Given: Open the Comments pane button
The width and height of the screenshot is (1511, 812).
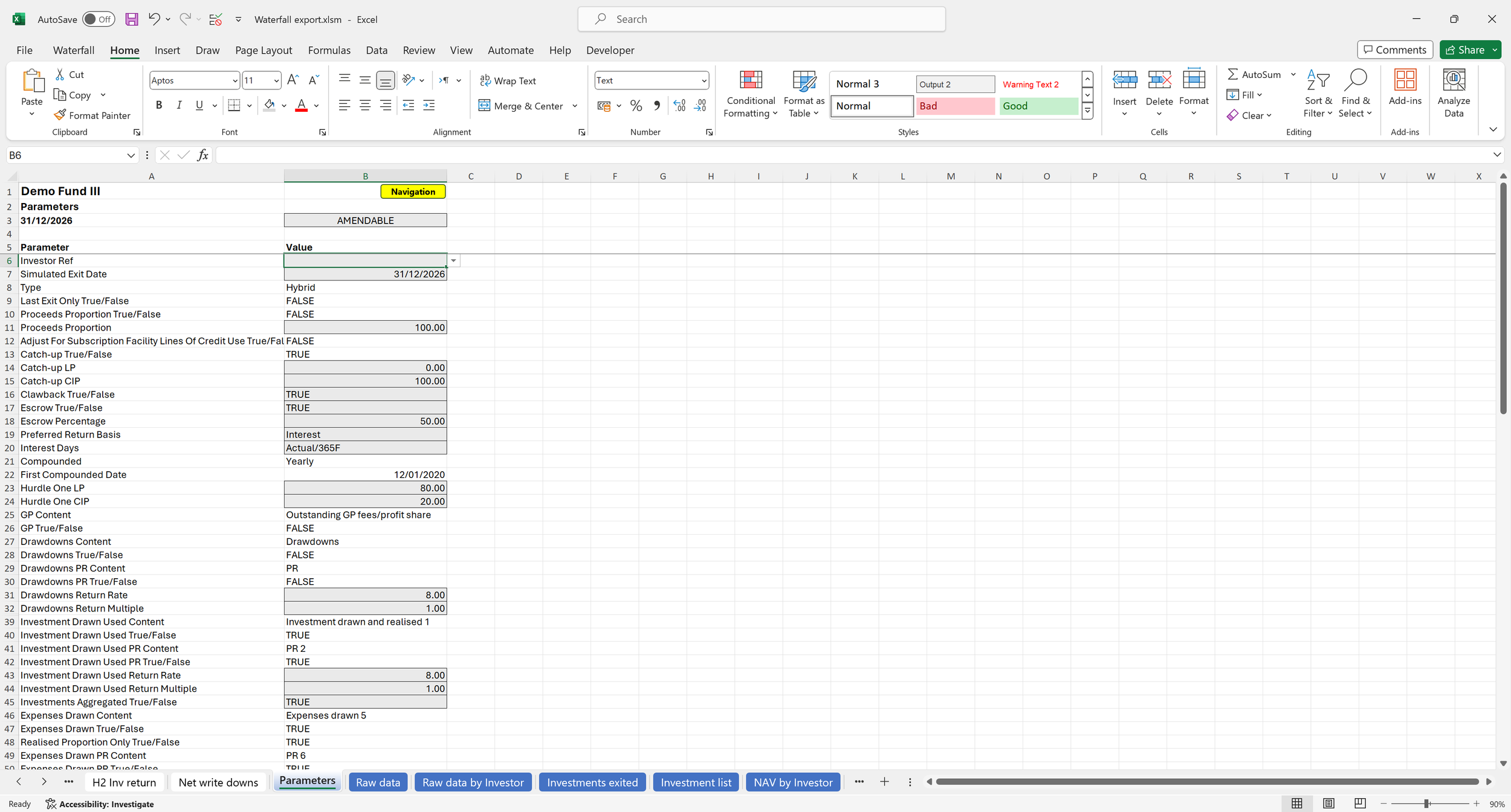Looking at the screenshot, I should coord(1394,50).
